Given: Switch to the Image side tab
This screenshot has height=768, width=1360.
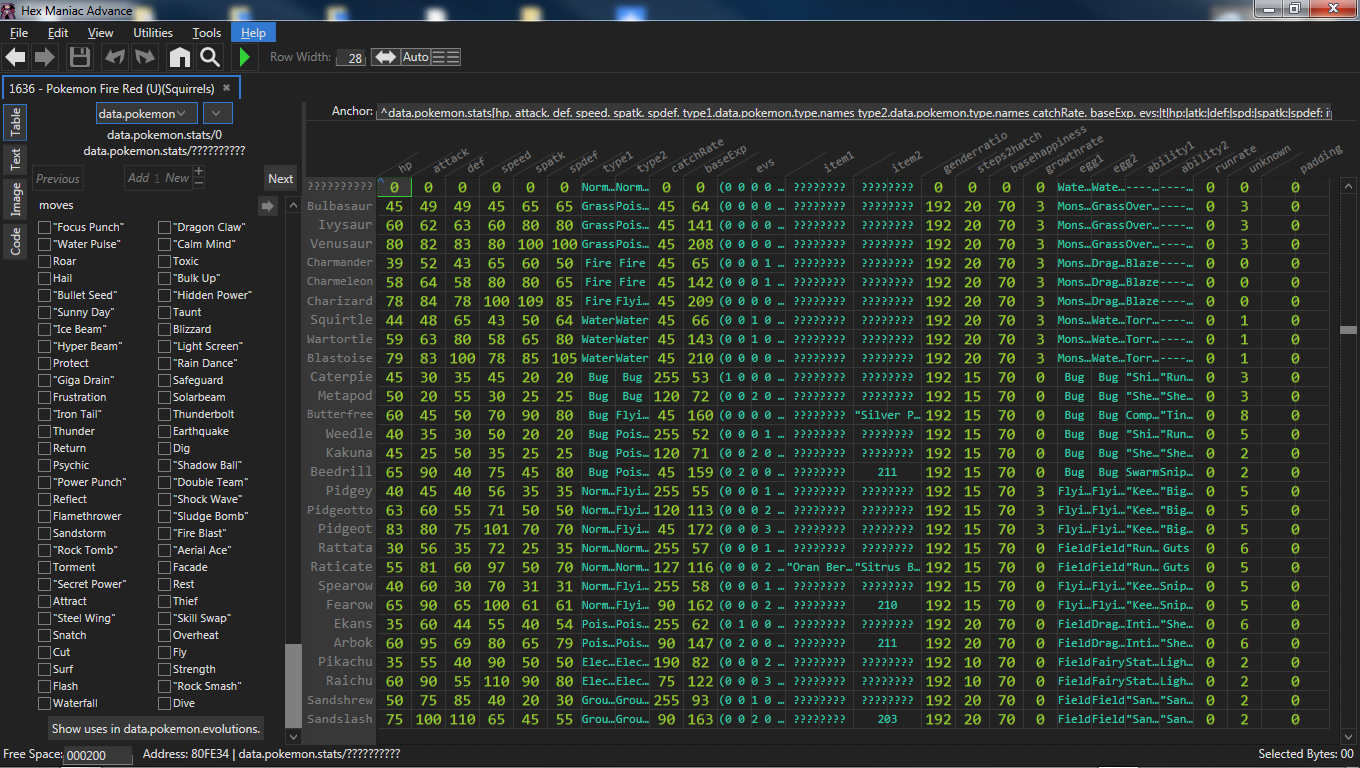Looking at the screenshot, I should (x=16, y=199).
